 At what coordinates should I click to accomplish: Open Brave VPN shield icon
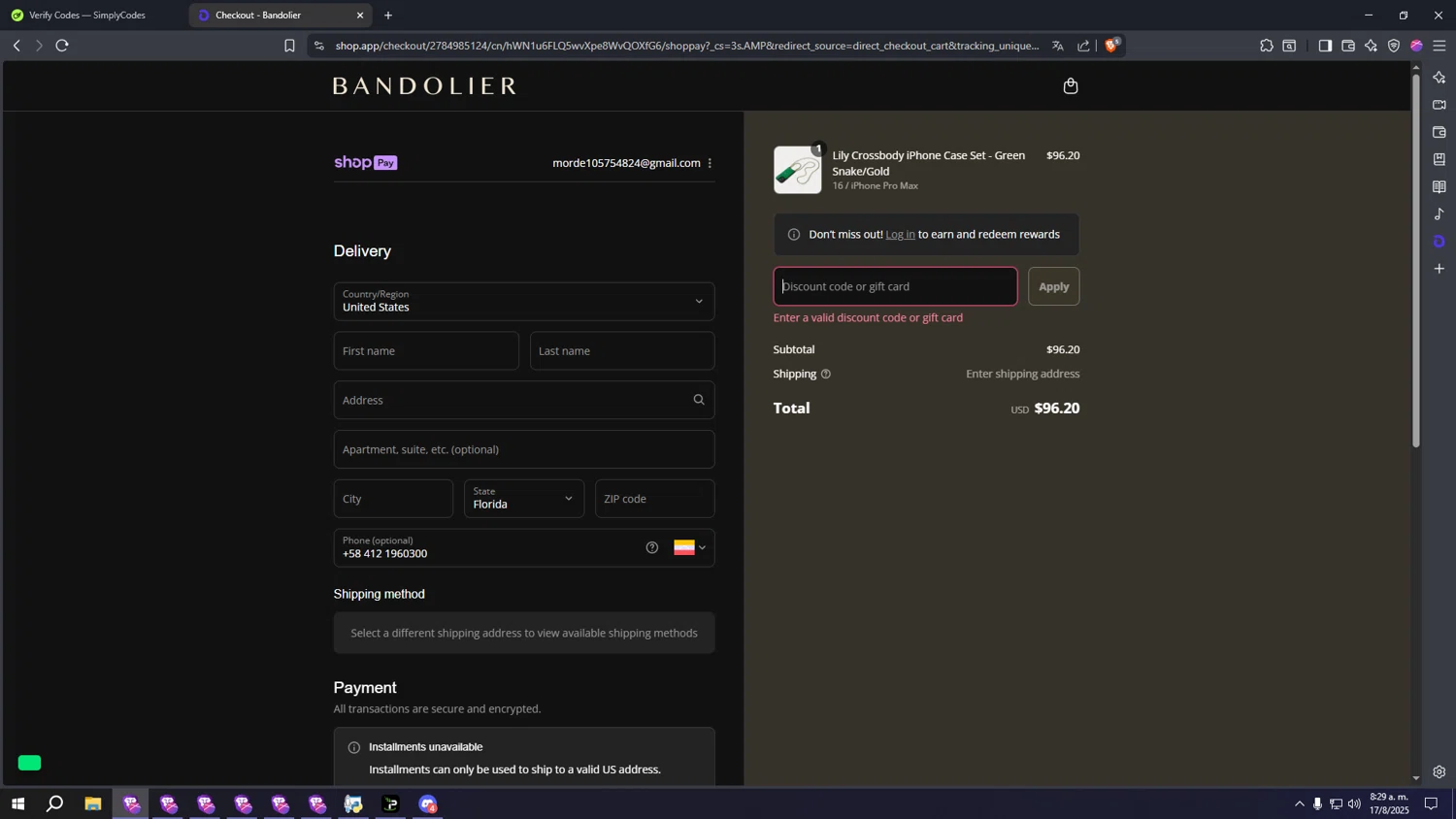point(1394,46)
